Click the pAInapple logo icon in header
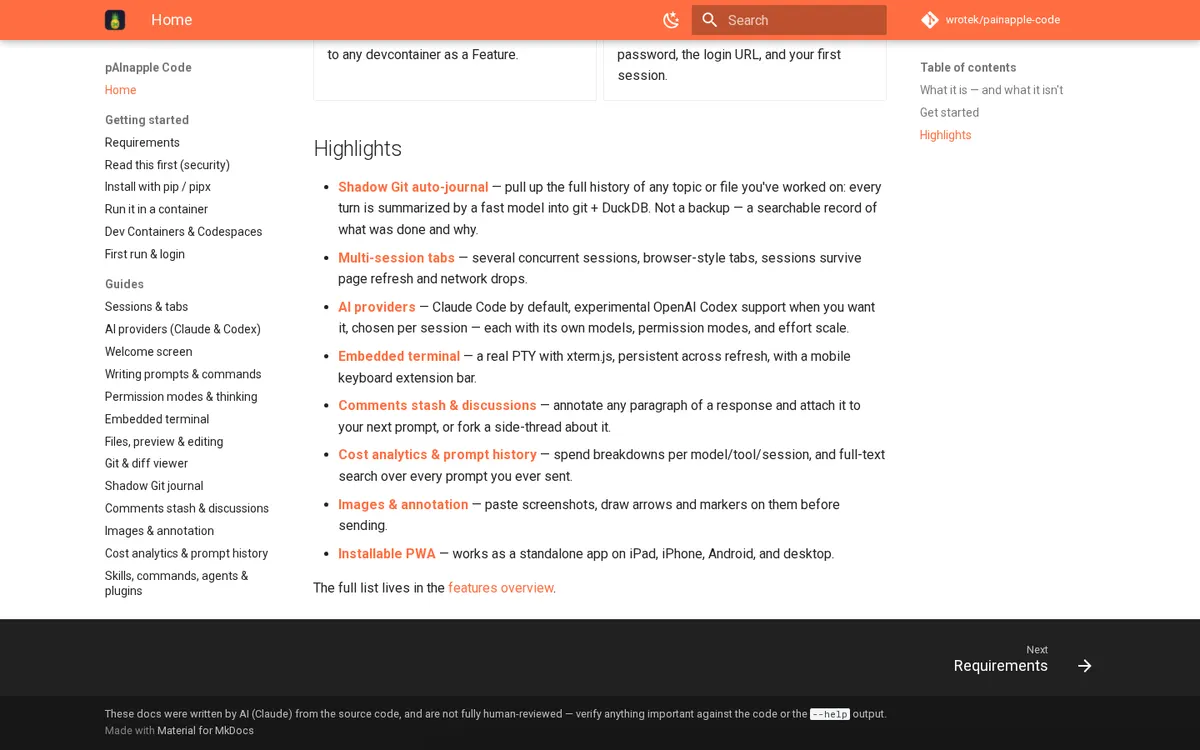This screenshot has width=1200, height=750. pos(115,20)
